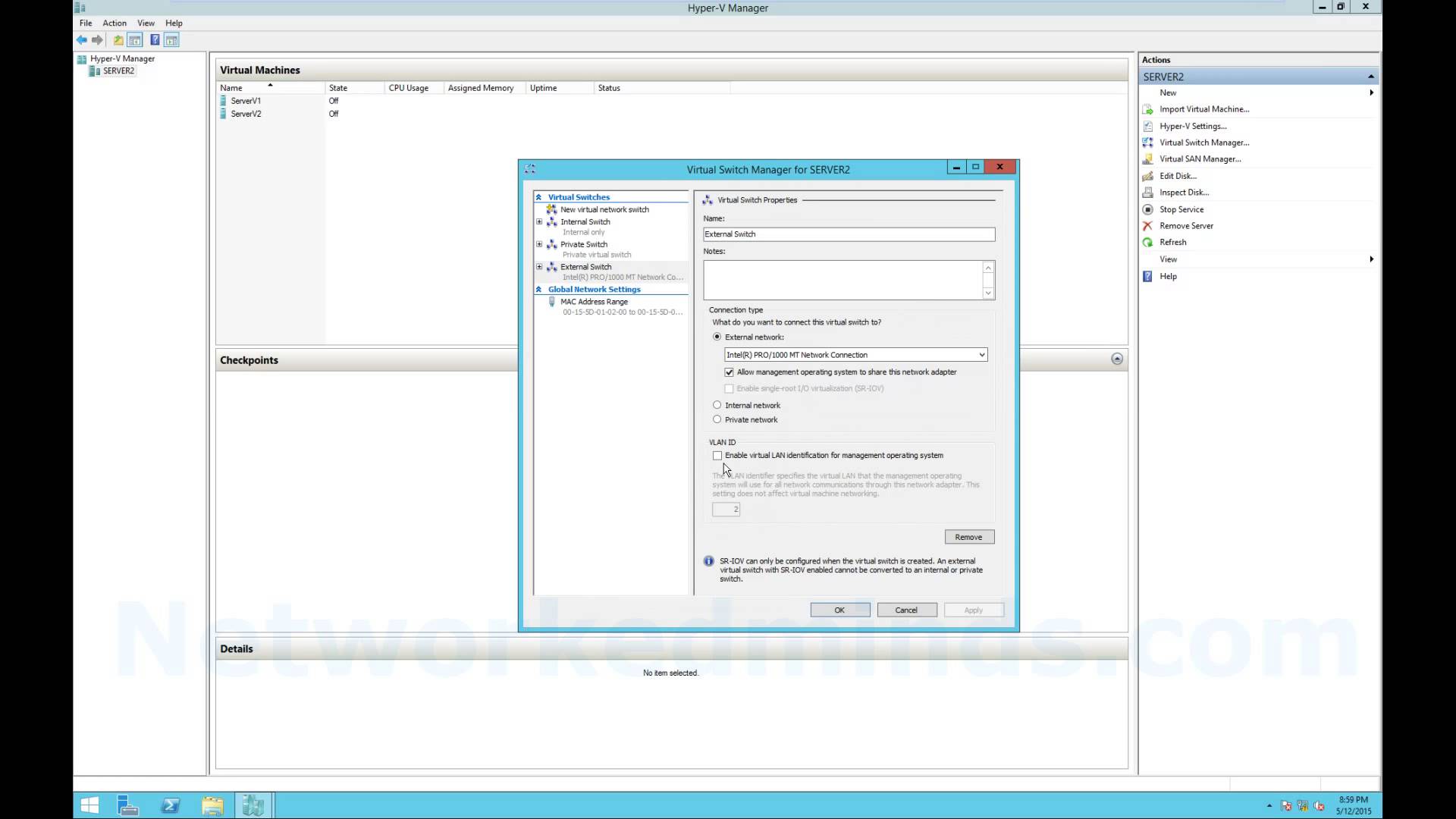Click the Virtual Switch Manager icon in Actions

(1147, 143)
